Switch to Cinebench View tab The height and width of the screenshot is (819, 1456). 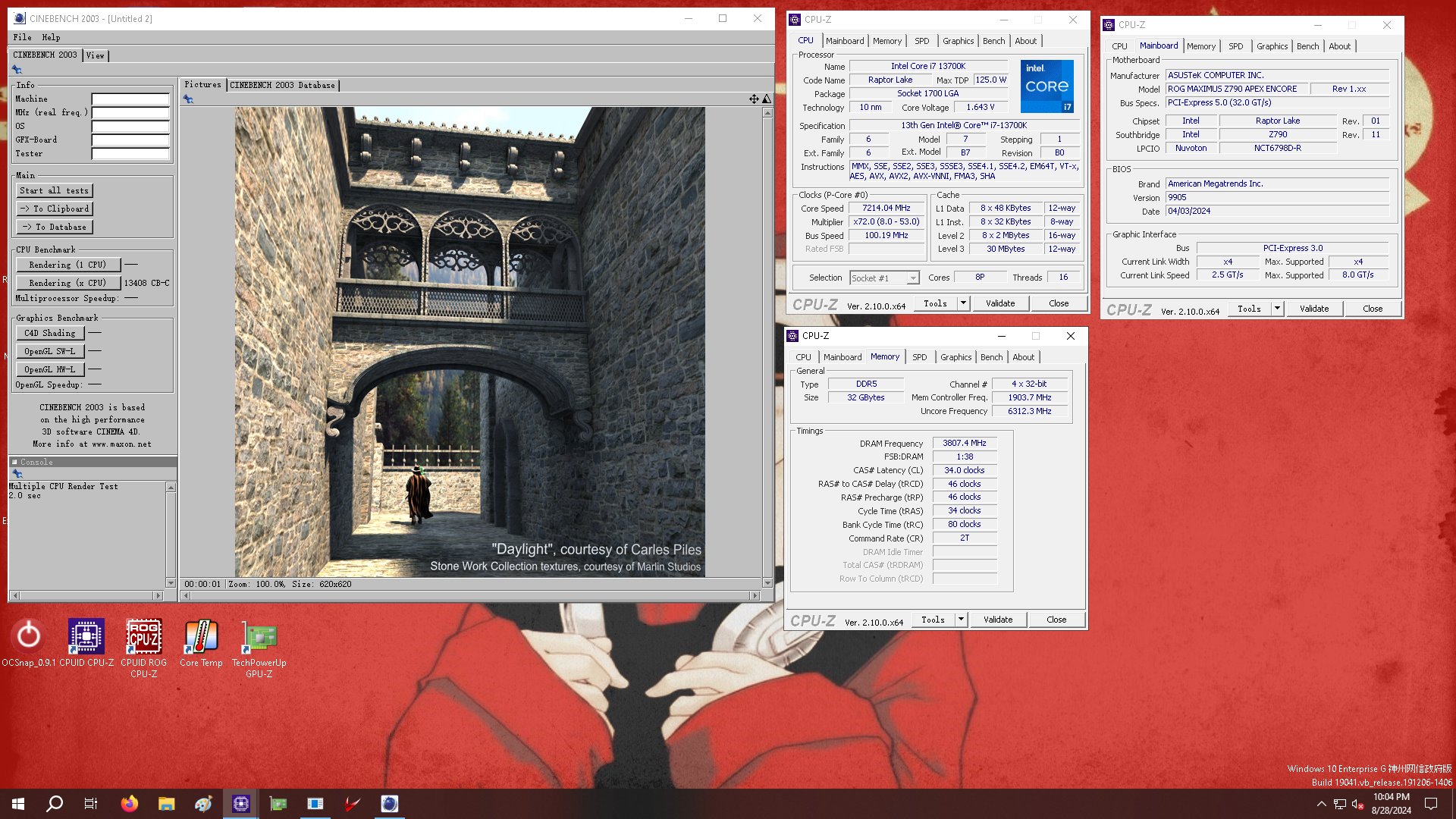click(x=96, y=55)
